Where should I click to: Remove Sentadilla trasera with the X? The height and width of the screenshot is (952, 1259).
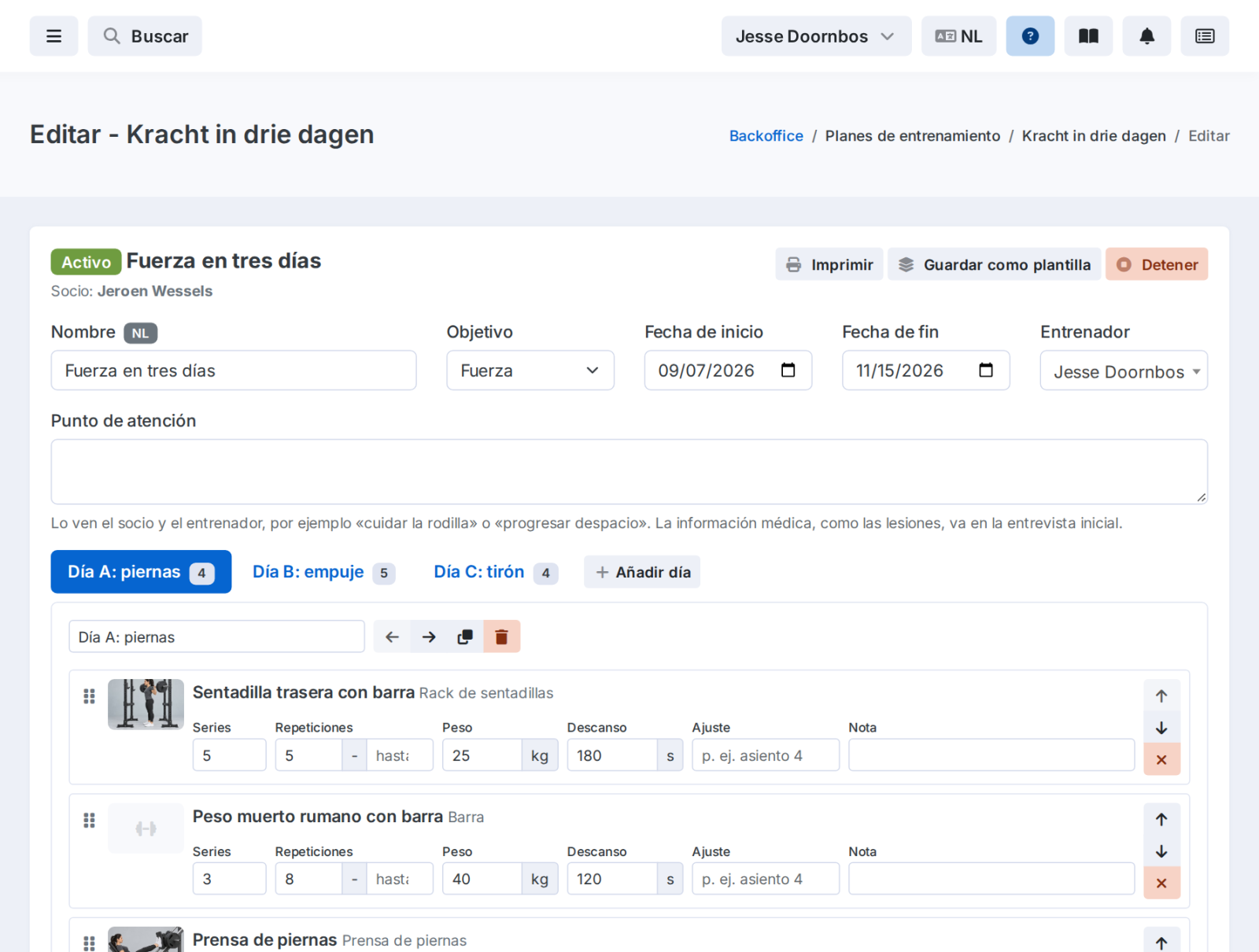point(1161,760)
